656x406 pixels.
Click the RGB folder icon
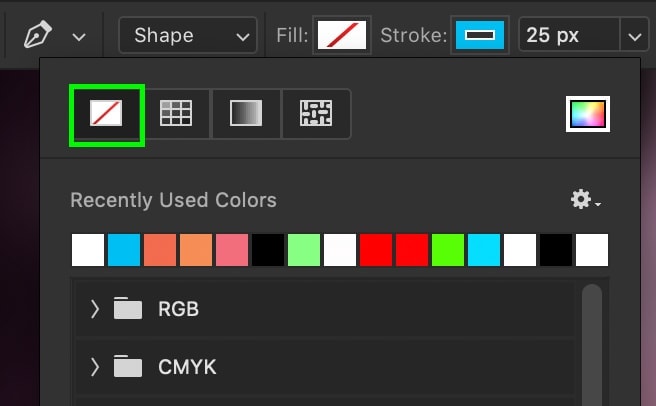click(x=128, y=308)
